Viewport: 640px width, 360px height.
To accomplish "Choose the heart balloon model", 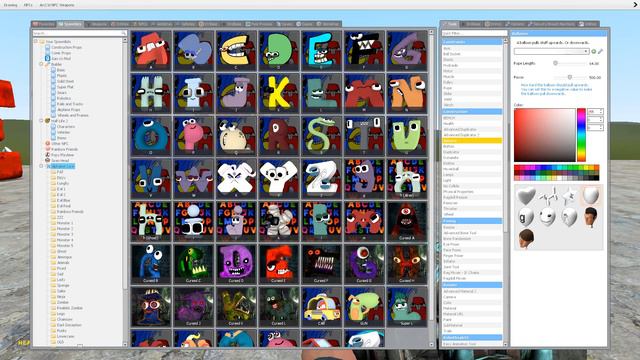I will [526, 196].
